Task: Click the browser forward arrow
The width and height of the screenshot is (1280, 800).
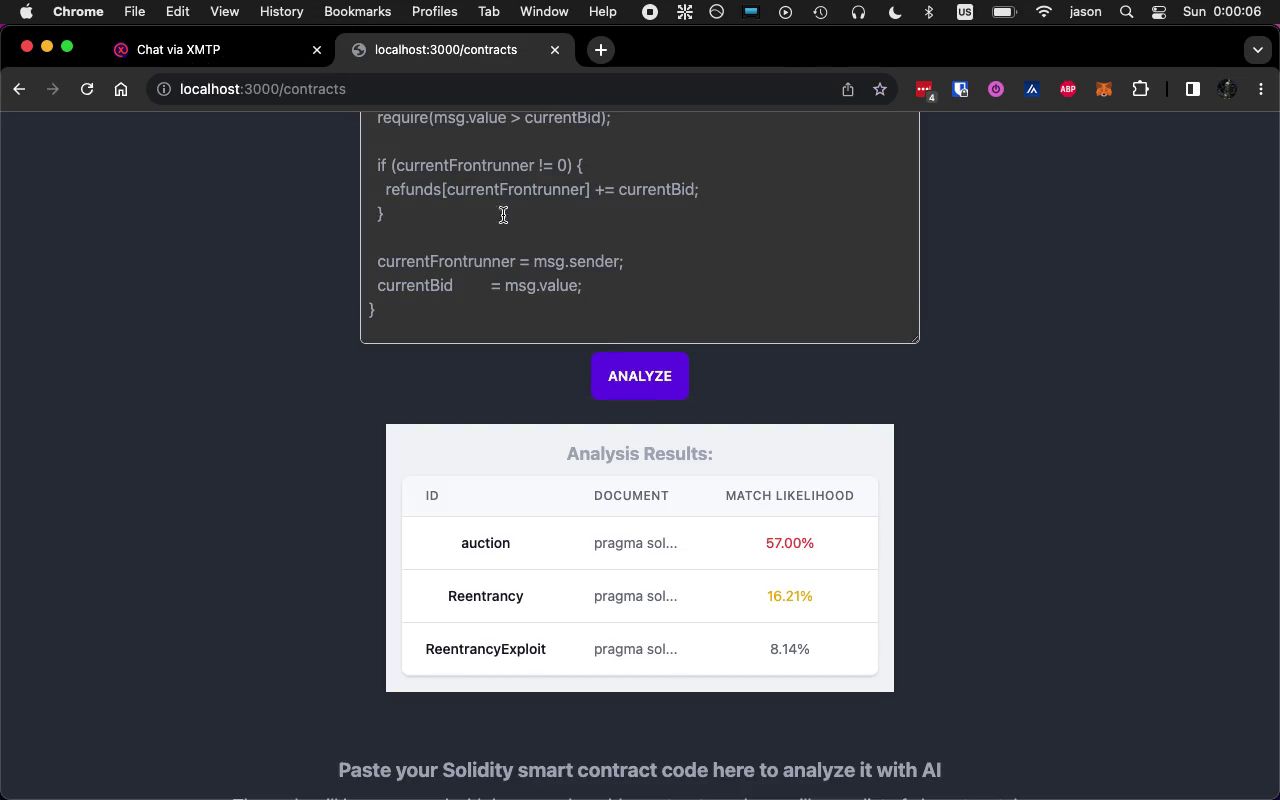Action: (x=53, y=89)
